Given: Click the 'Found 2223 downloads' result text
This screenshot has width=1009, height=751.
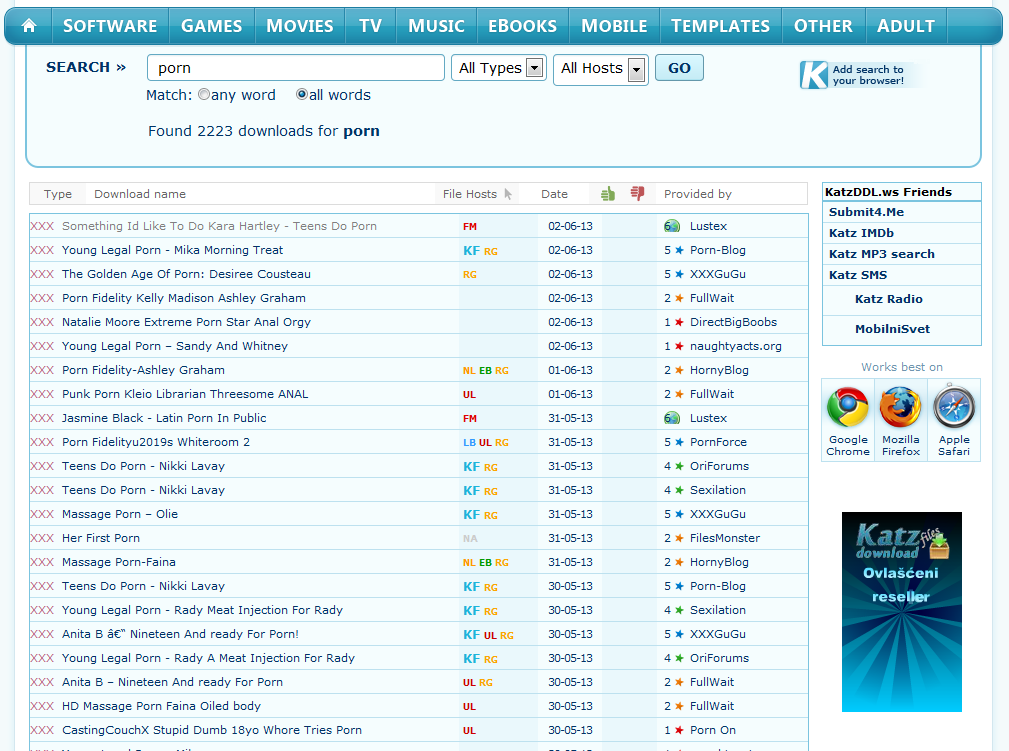Looking at the screenshot, I should coord(264,131).
